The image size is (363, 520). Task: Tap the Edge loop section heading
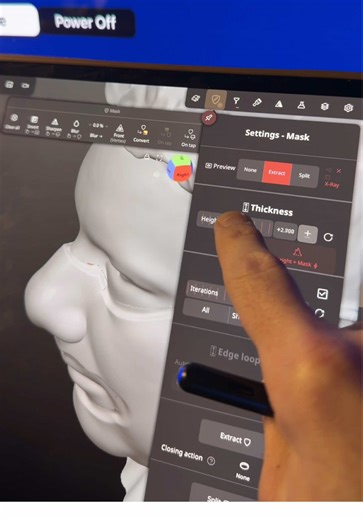coord(235,355)
